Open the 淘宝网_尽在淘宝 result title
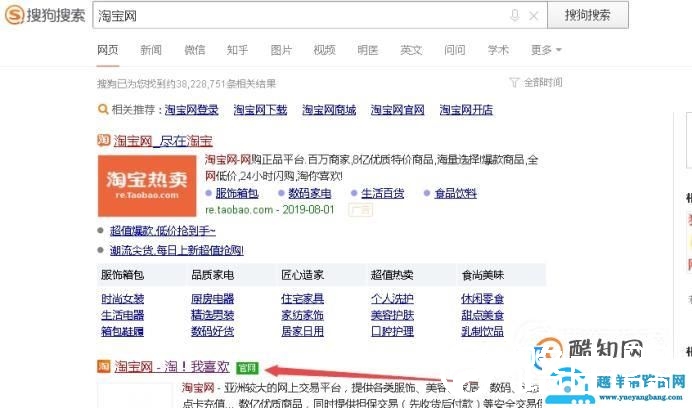Screen dimensions: 692x408 click(163, 141)
